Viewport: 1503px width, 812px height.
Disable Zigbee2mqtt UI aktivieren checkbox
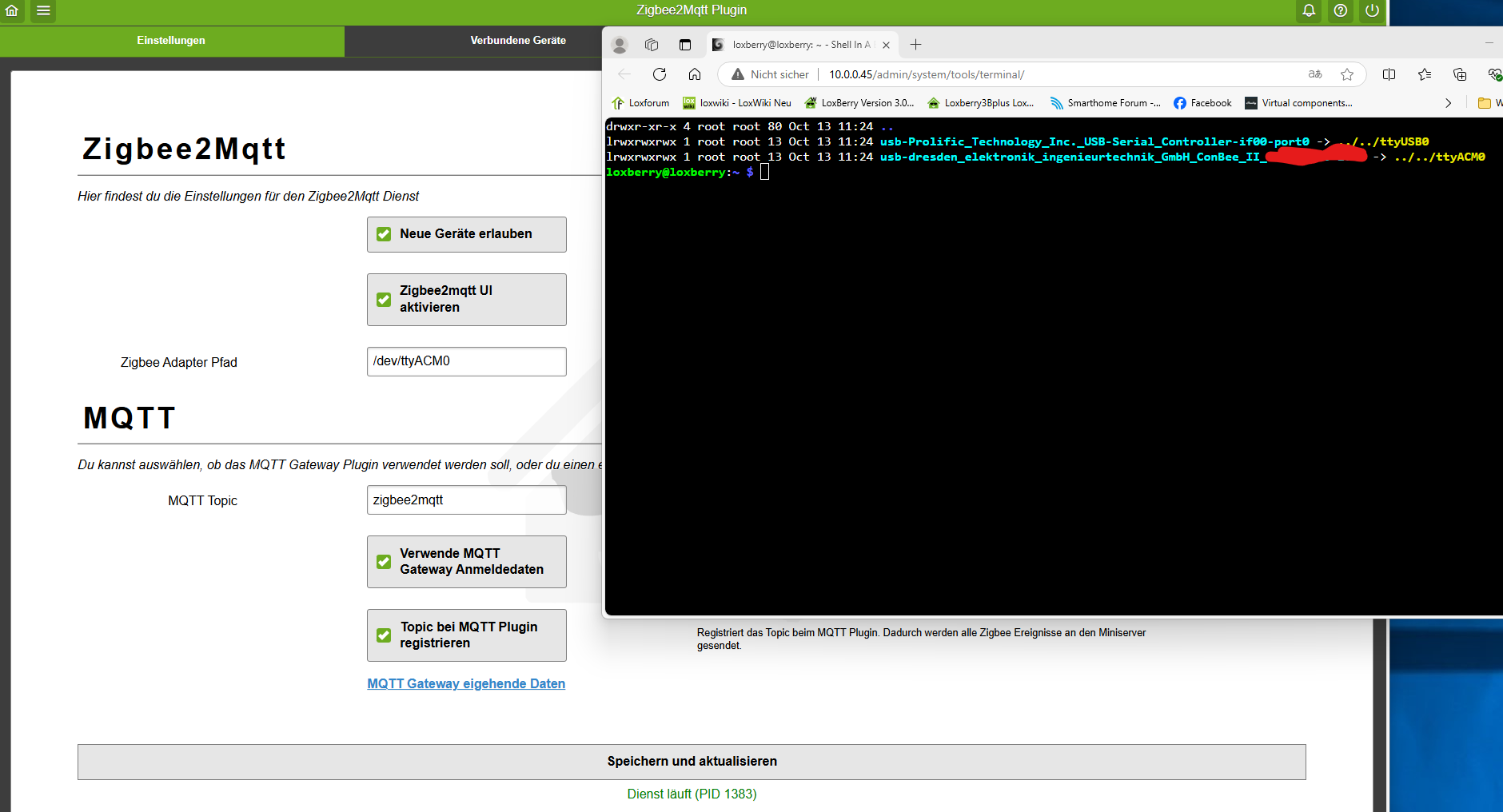[x=385, y=299]
